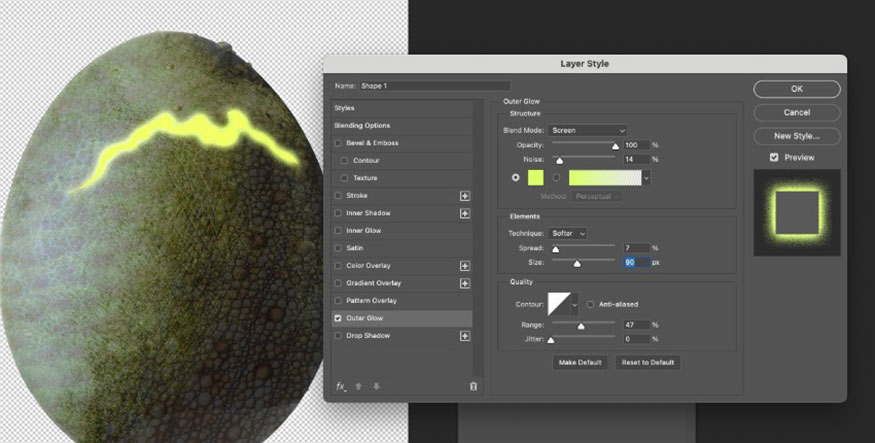This screenshot has width=875, height=443.
Task: Select Satin in the effects list
Action: [x=402, y=248]
